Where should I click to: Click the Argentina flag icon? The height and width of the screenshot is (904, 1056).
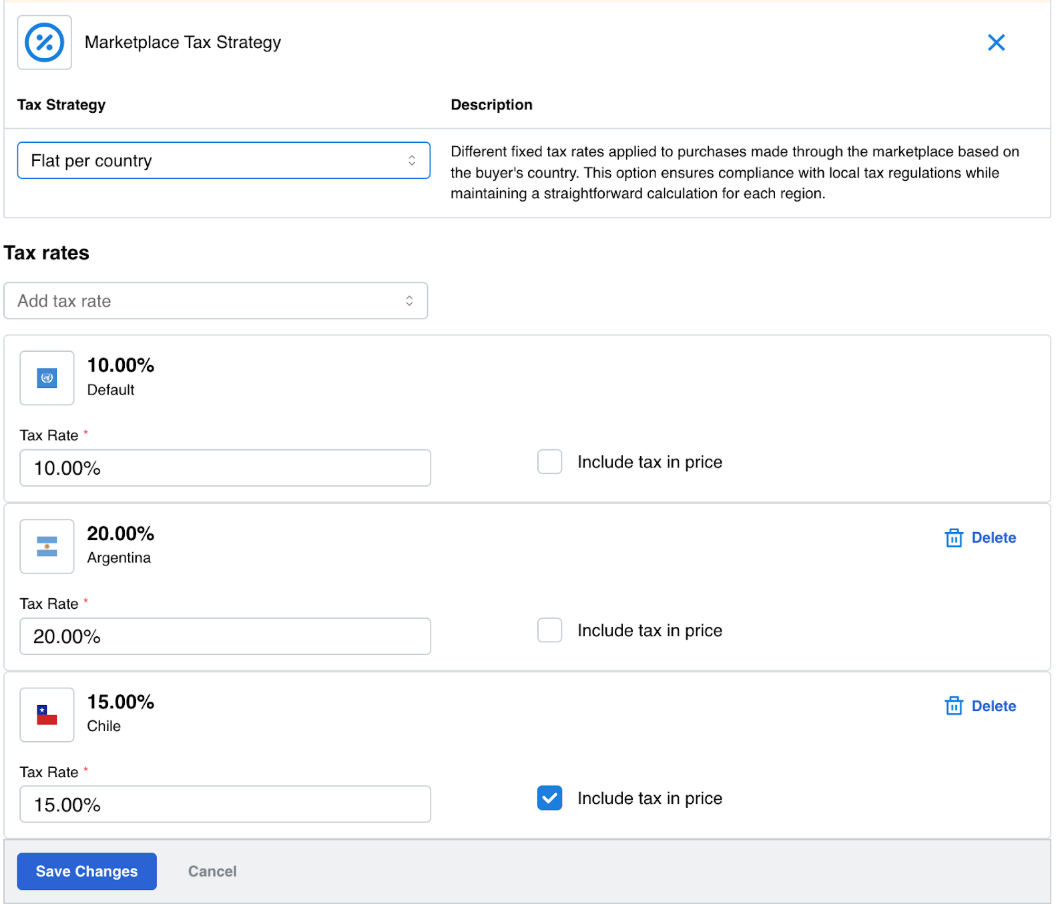pyautogui.click(x=47, y=546)
